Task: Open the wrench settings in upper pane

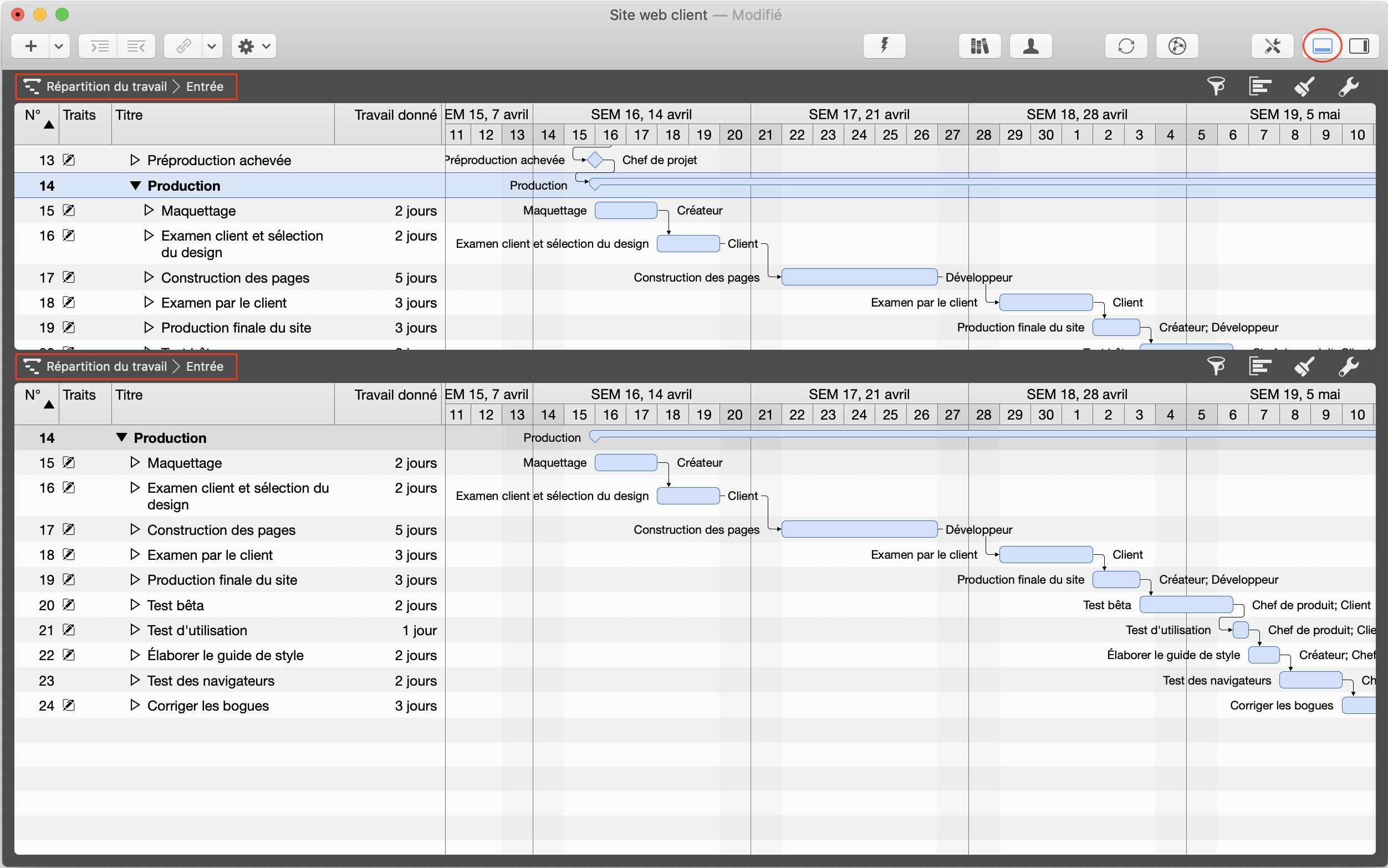Action: pos(1349,86)
